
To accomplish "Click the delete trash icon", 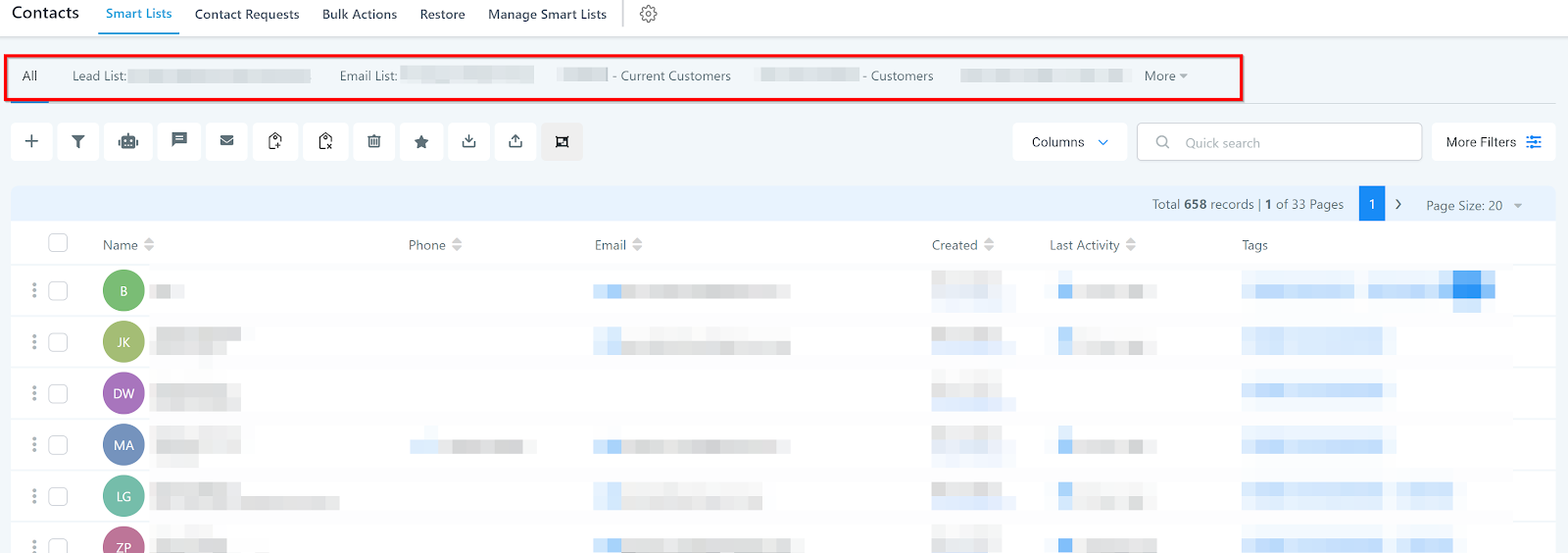I will [374, 141].
